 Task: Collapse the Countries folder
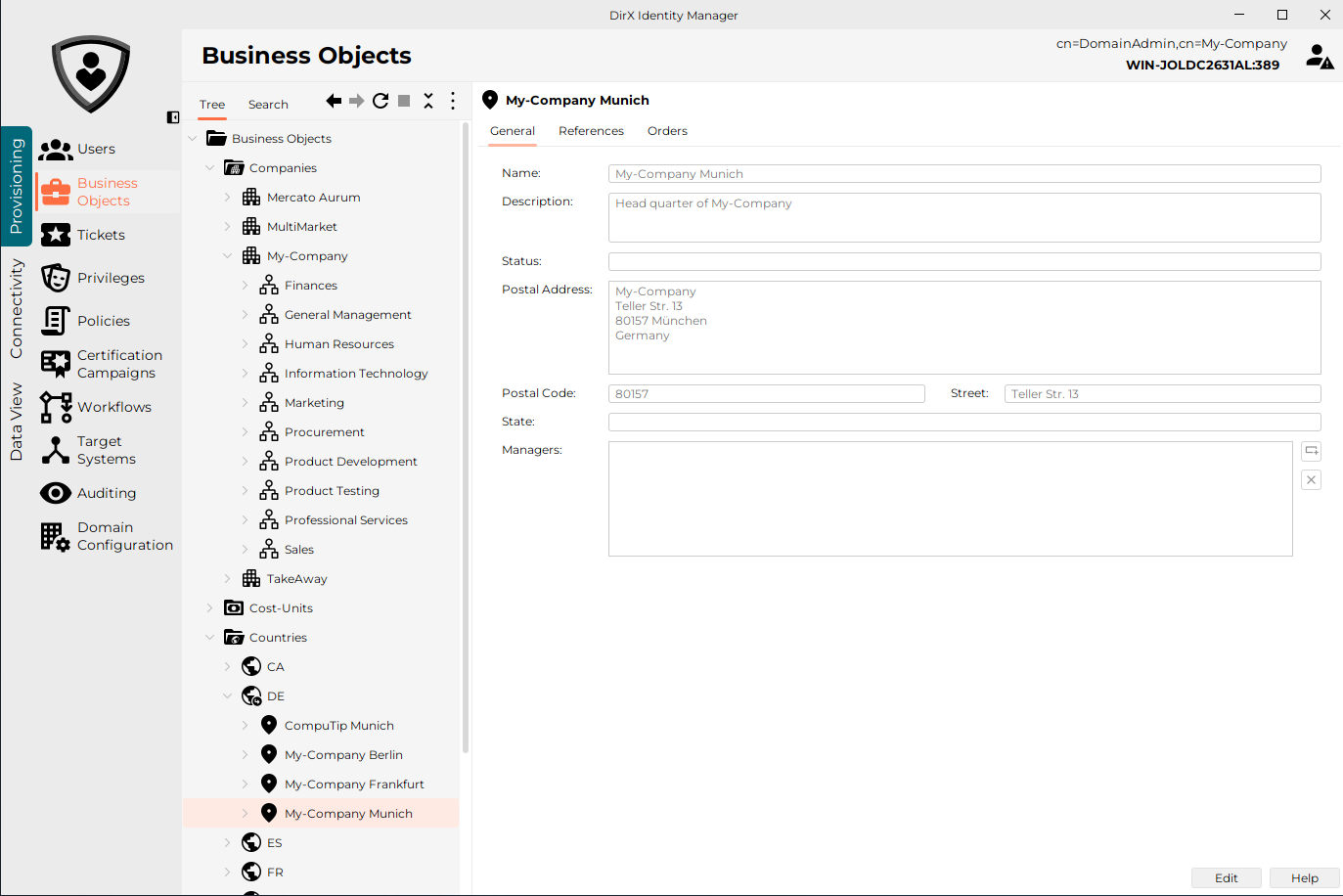(x=210, y=637)
